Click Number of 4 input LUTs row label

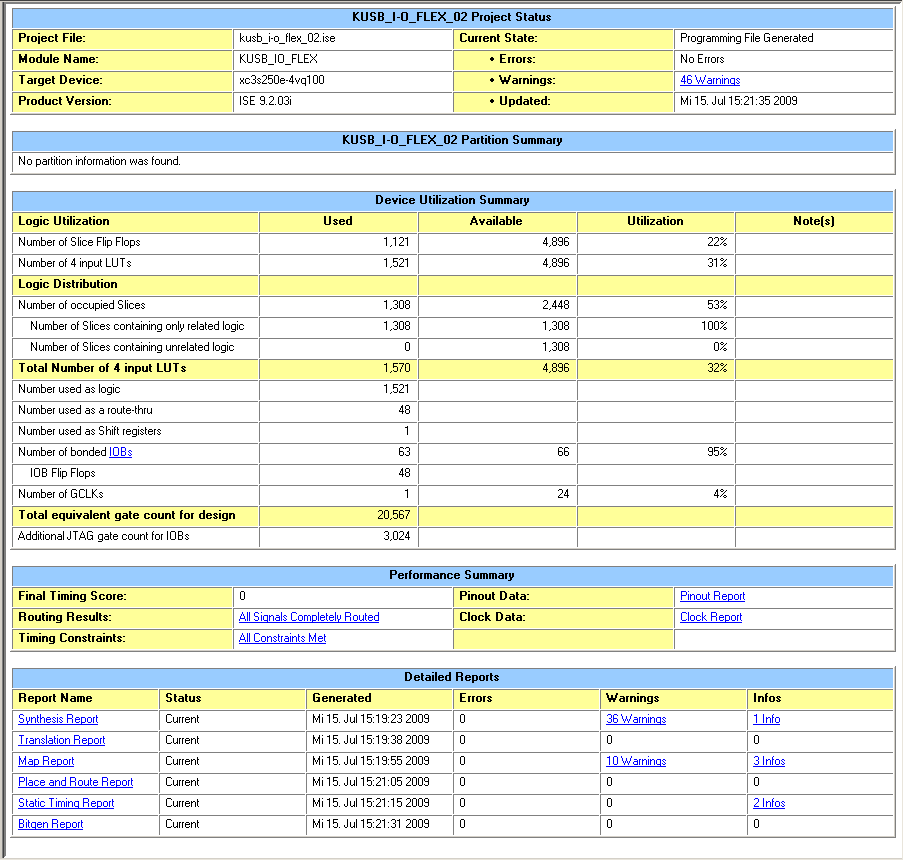(x=75, y=263)
